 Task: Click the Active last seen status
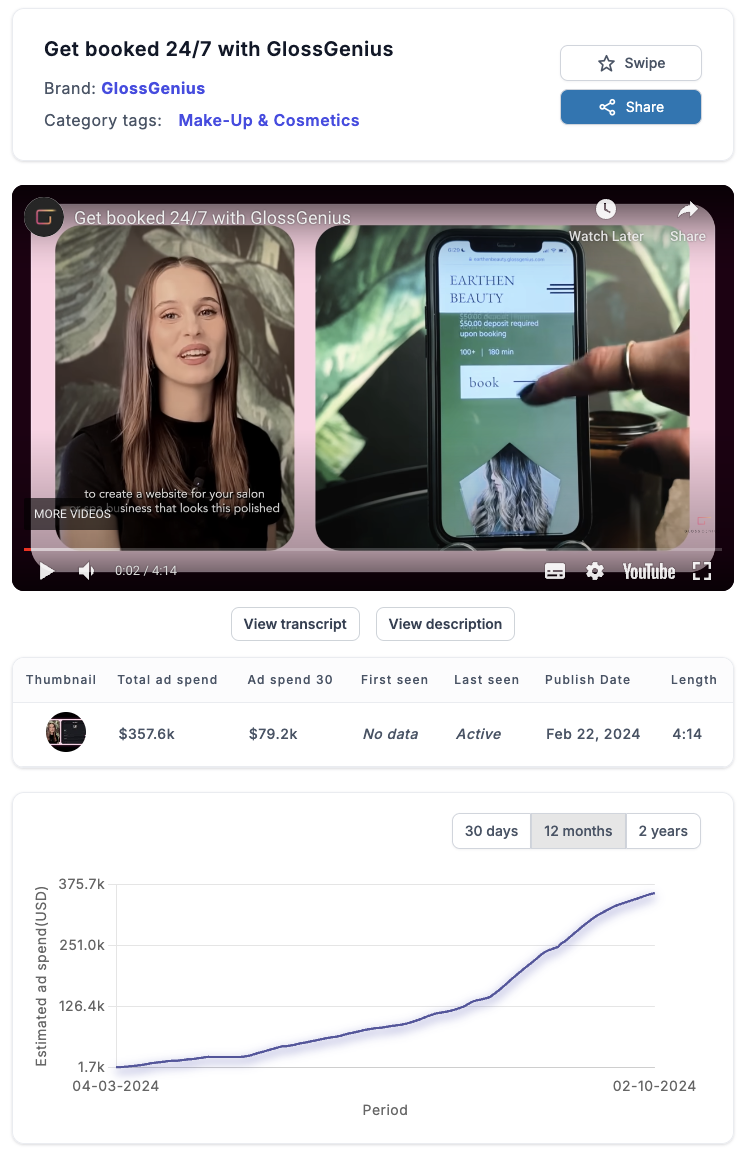click(478, 734)
